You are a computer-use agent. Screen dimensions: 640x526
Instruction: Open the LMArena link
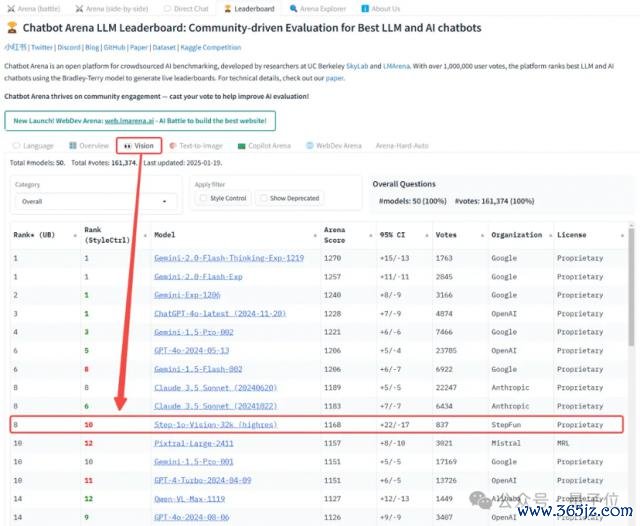coord(396,66)
